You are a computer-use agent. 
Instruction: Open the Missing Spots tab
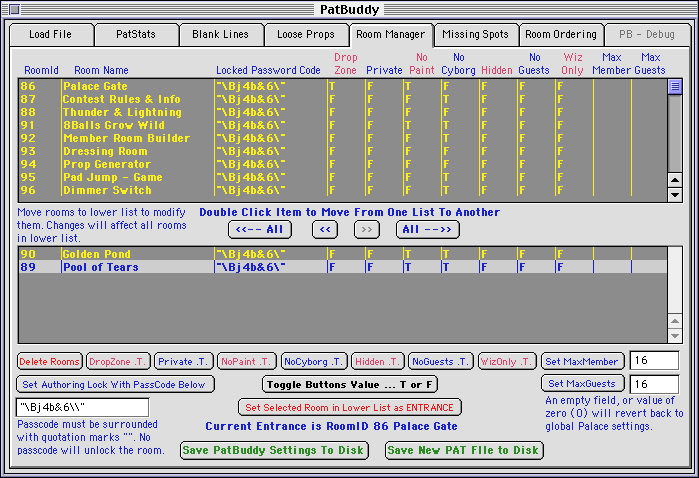(476, 35)
